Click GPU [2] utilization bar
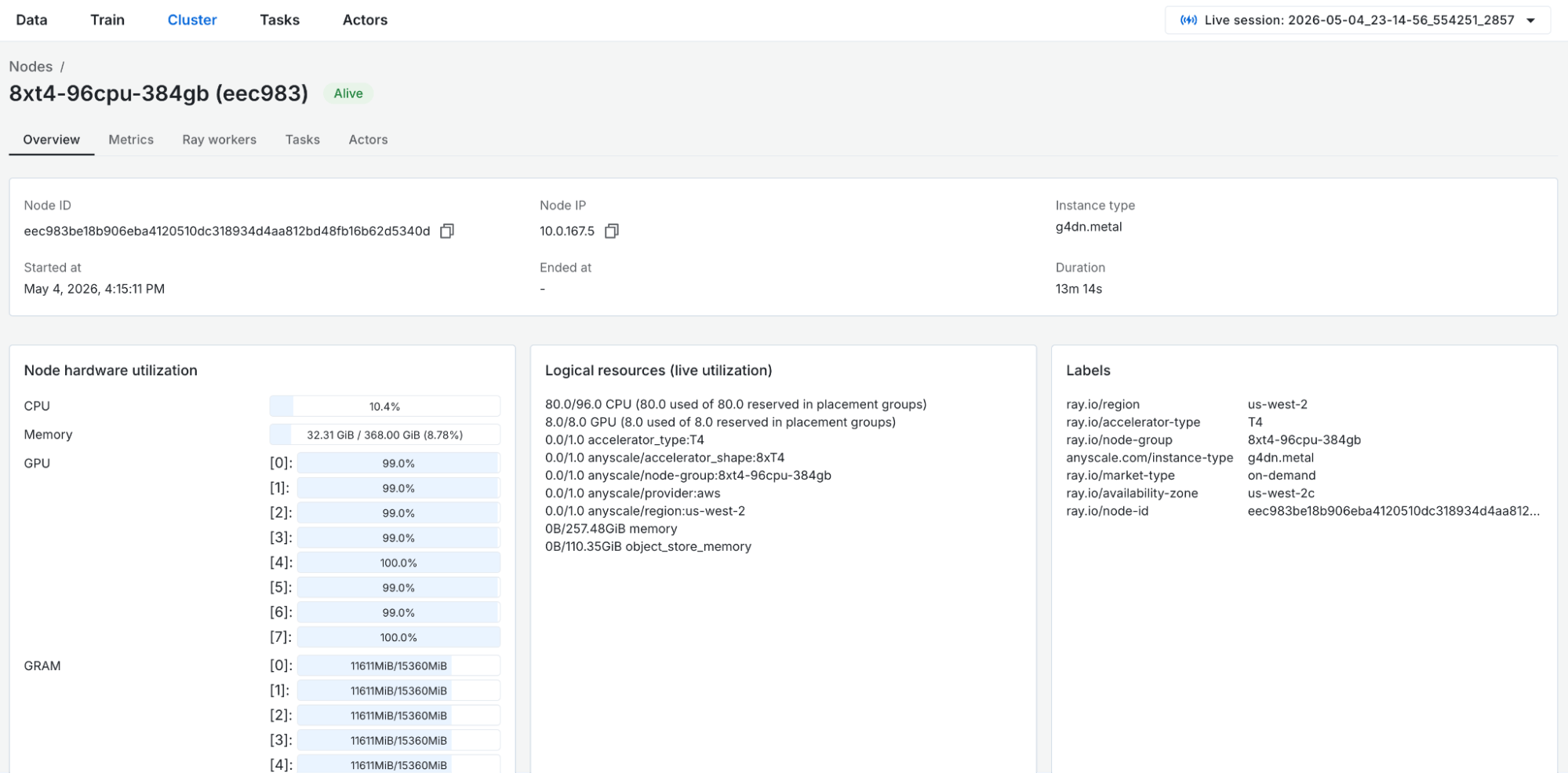The height and width of the screenshot is (773, 1568). [398, 513]
